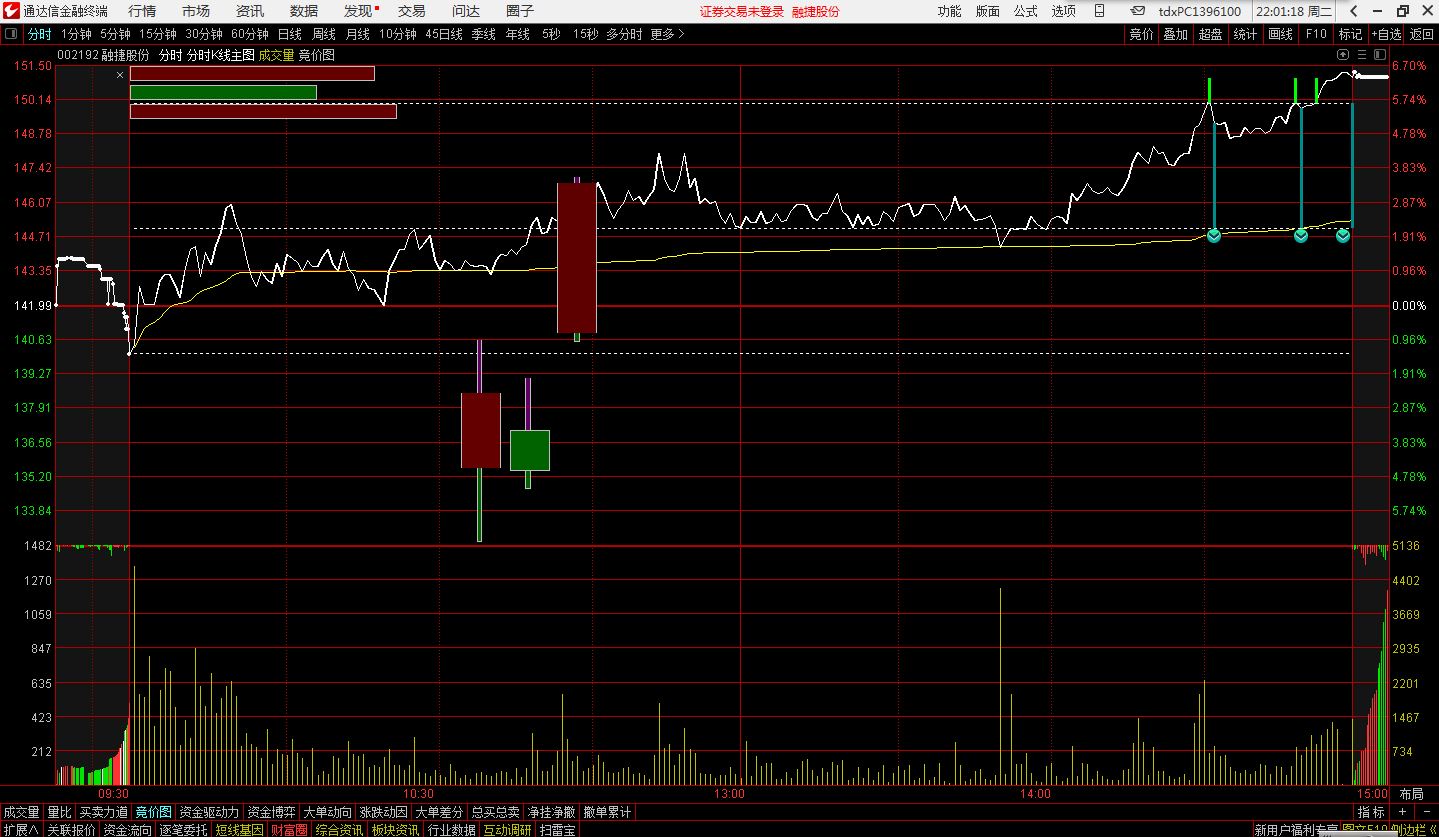Open the three-line list icon above chart
The width and height of the screenshot is (1439, 837).
1362,54
